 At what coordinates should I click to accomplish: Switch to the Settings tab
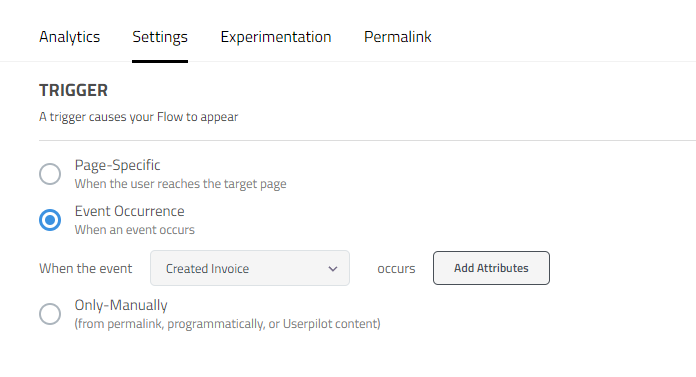pyautogui.click(x=160, y=37)
